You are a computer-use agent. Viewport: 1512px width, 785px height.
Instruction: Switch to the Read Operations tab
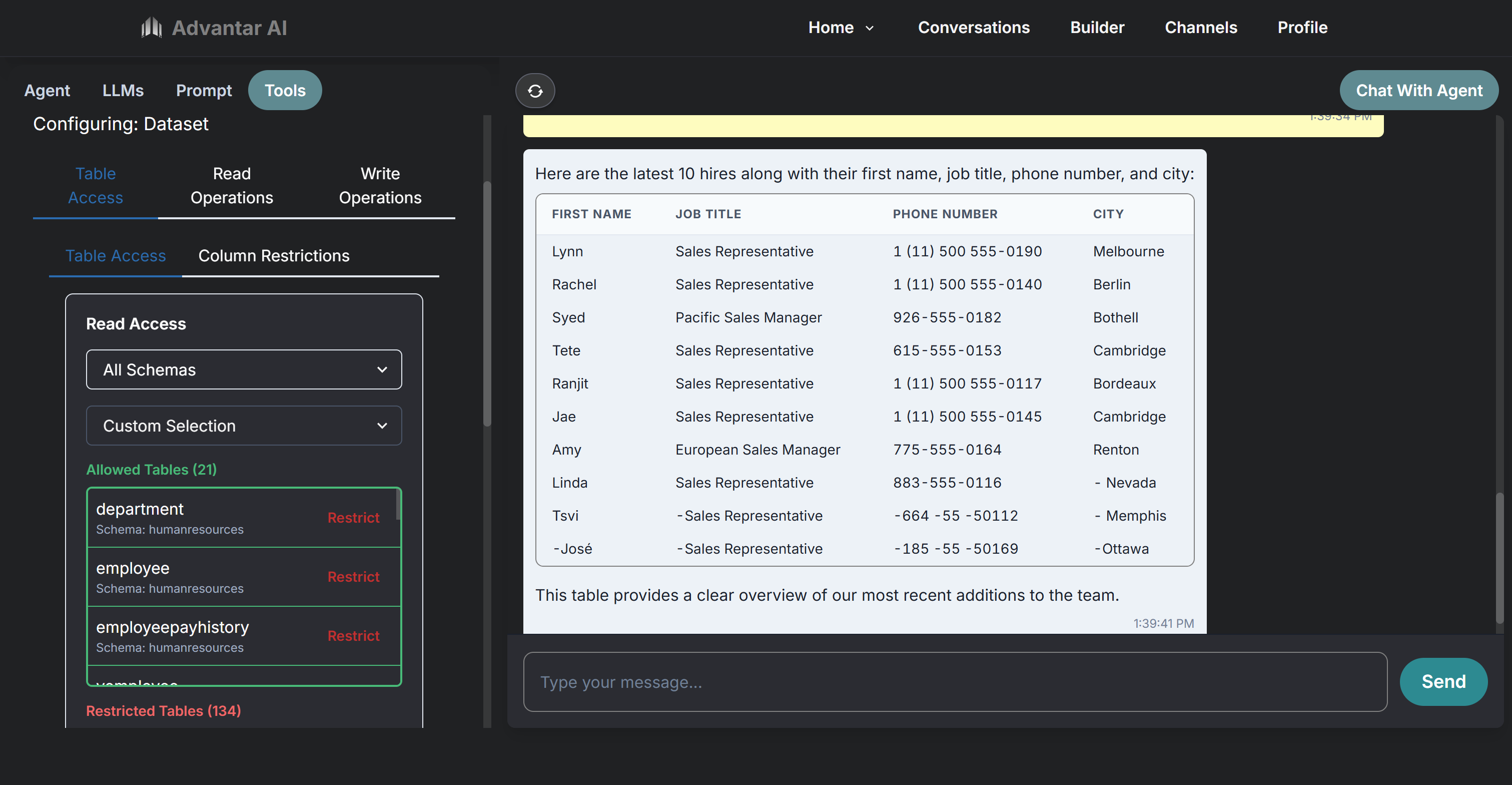[231, 186]
